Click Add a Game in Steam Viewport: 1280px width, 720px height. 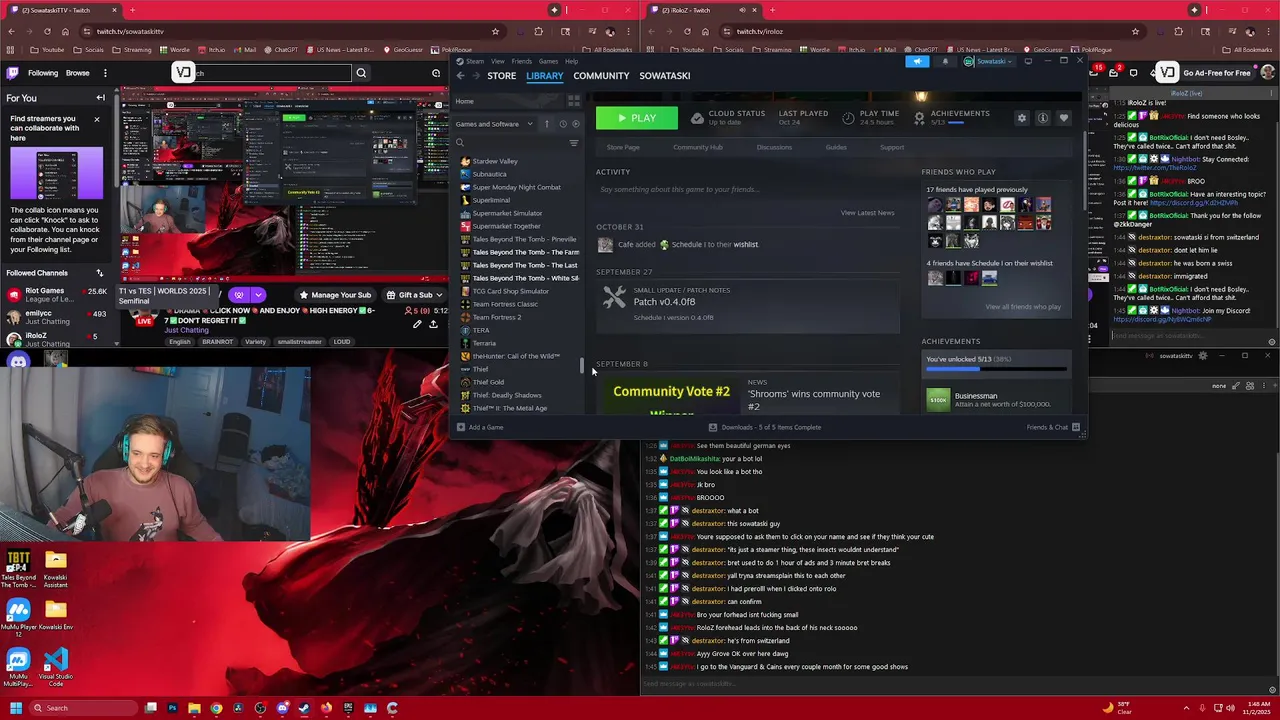pos(479,427)
